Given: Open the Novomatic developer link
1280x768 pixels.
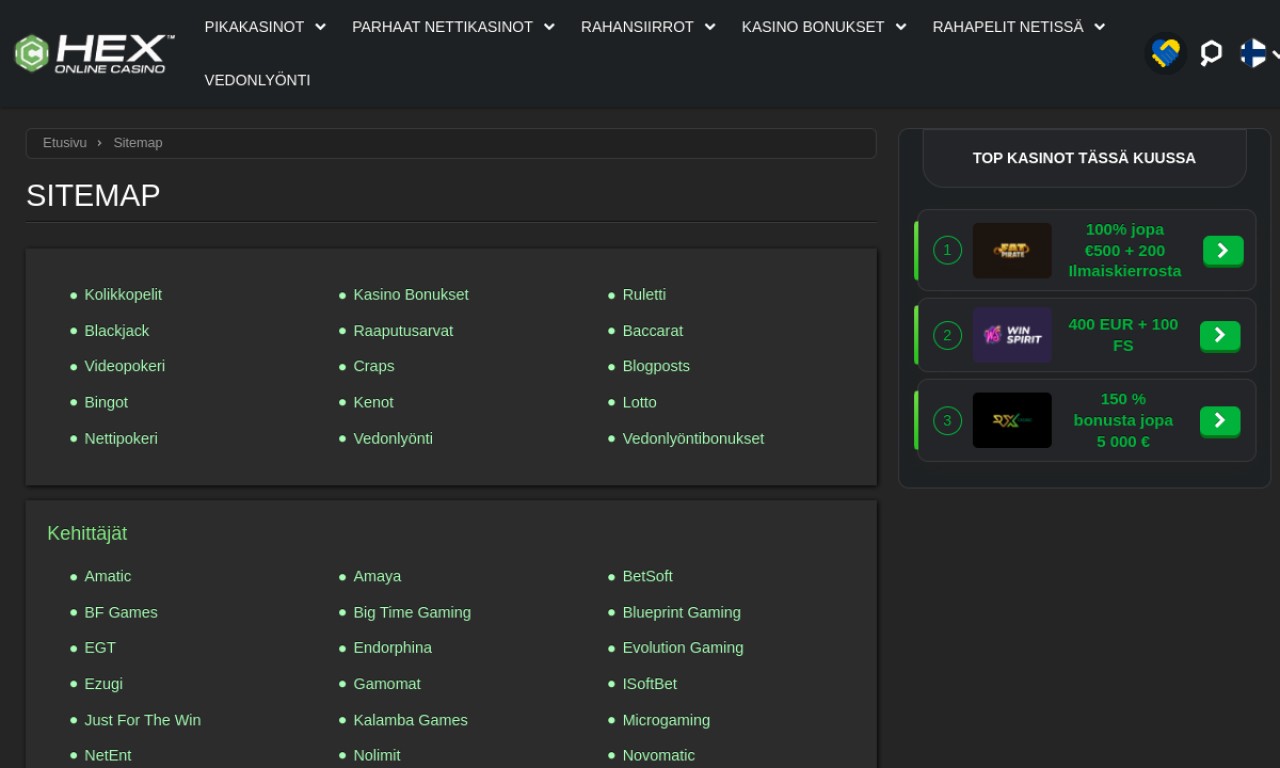Looking at the screenshot, I should click(659, 755).
